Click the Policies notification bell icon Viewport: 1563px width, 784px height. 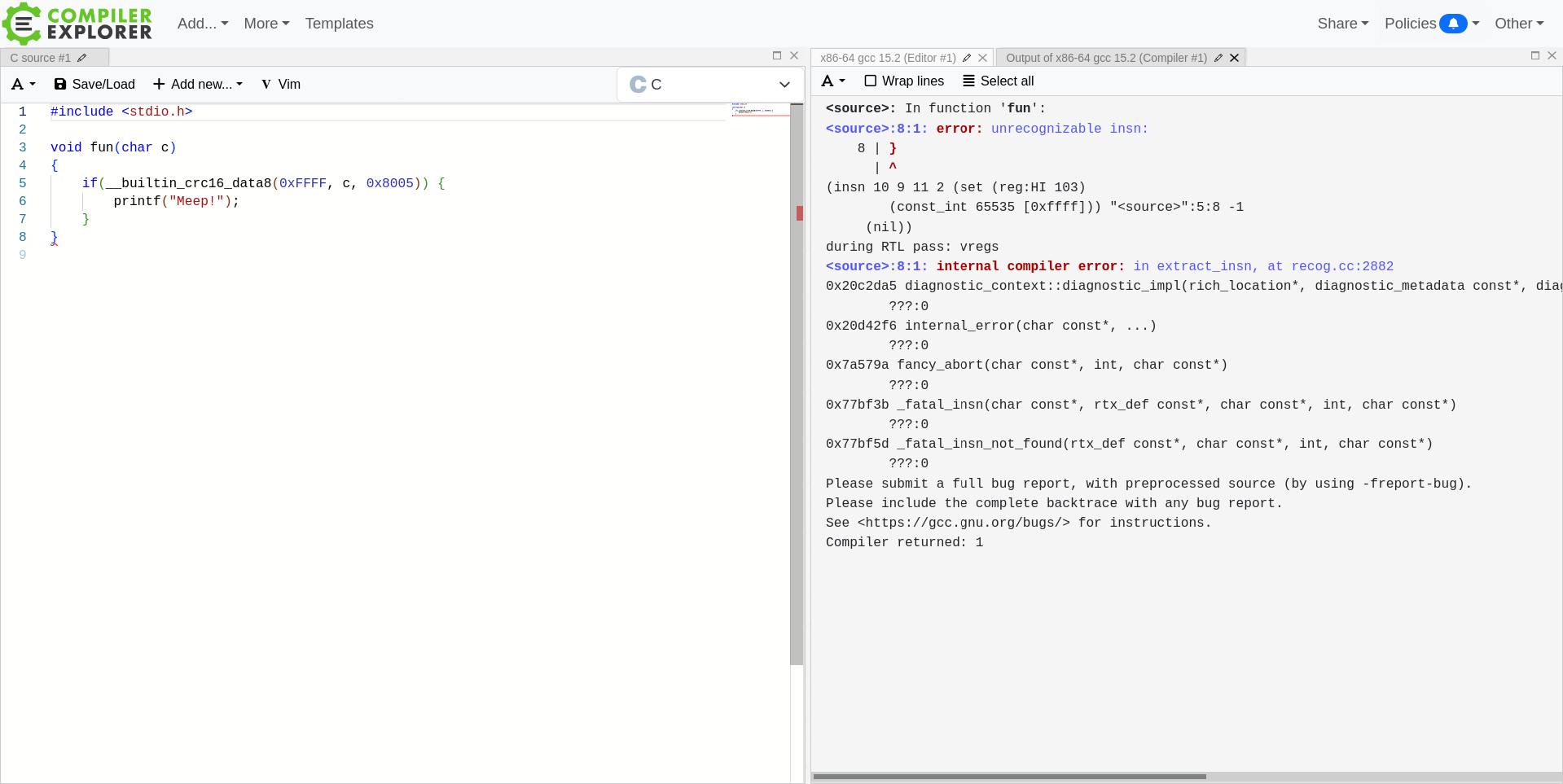tap(1453, 24)
